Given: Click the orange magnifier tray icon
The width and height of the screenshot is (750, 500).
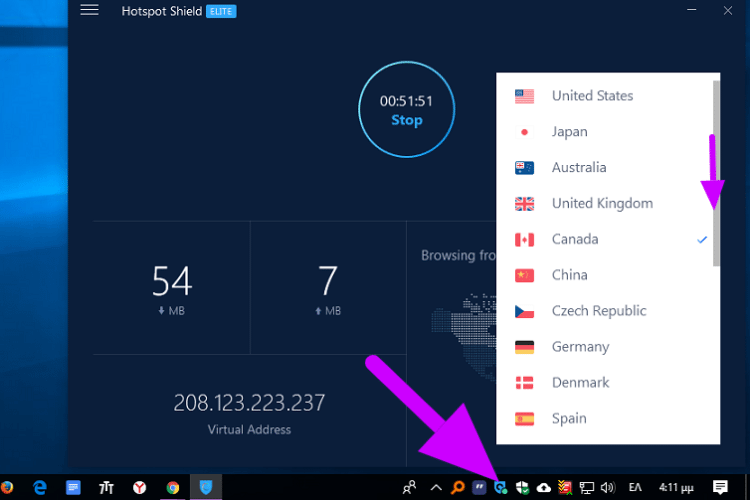Looking at the screenshot, I should 458,488.
